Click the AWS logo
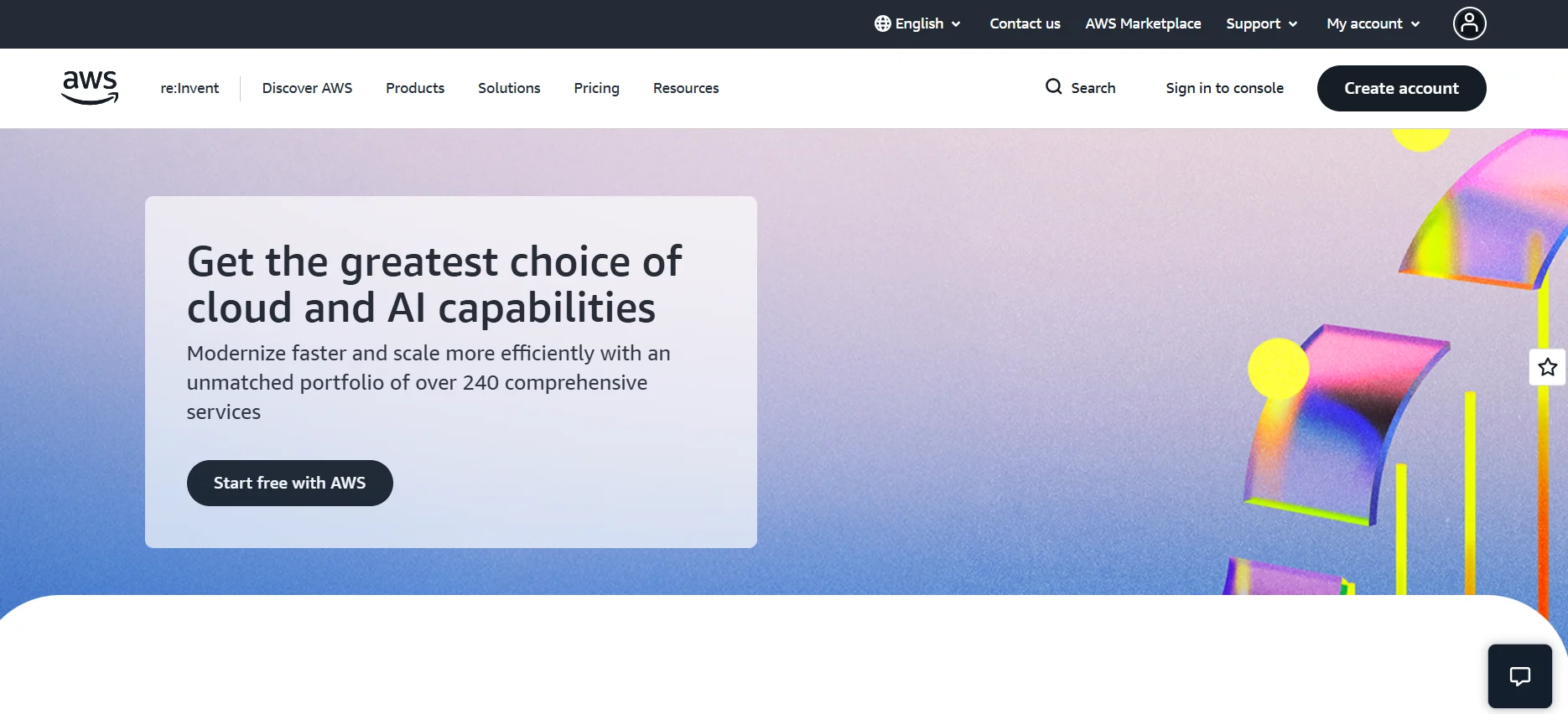1568x714 pixels. click(x=90, y=88)
